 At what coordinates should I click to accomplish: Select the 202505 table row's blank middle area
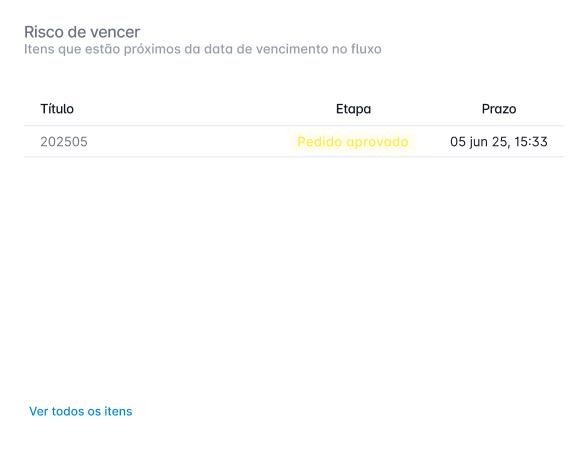pos(188,142)
